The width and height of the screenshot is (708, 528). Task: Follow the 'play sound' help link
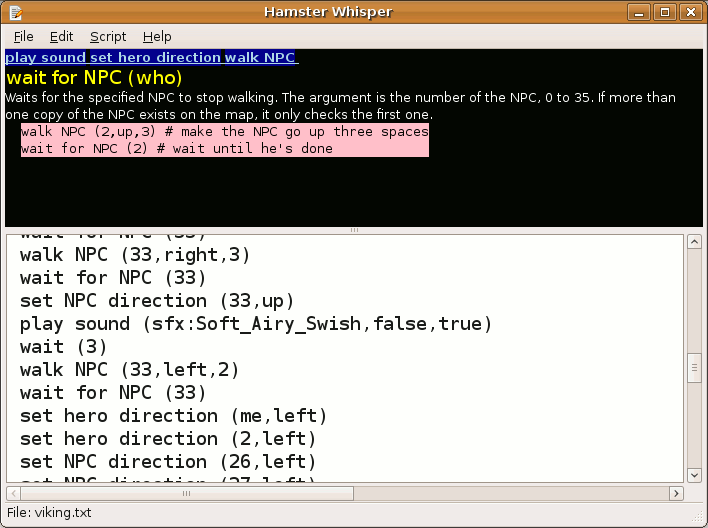tap(45, 57)
